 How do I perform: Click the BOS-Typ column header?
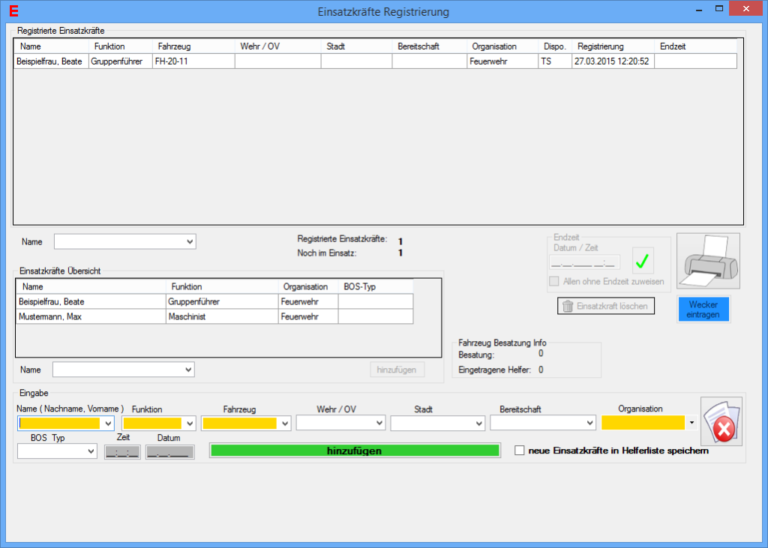pyautogui.click(x=376, y=286)
